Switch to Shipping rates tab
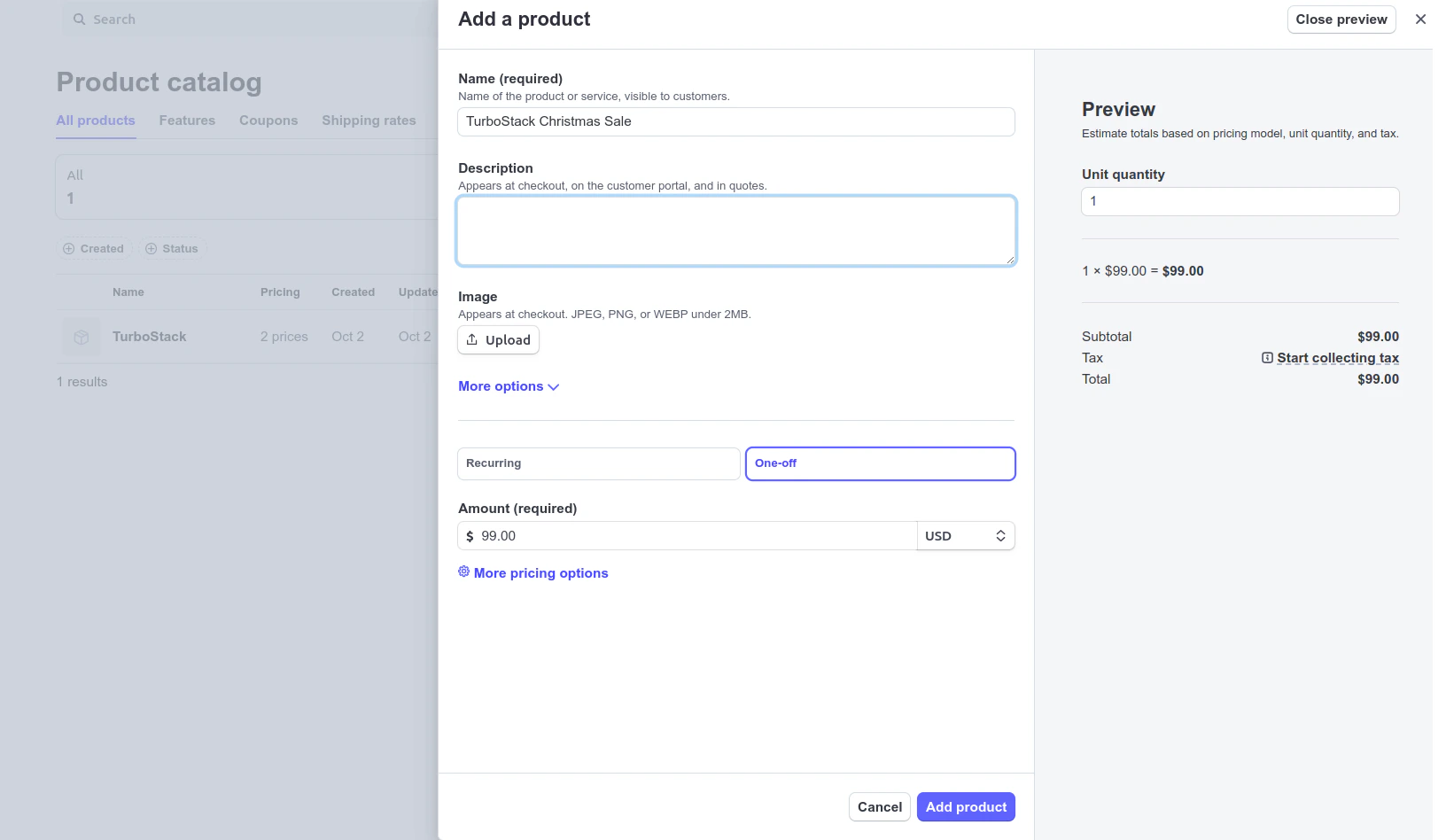 coord(369,121)
